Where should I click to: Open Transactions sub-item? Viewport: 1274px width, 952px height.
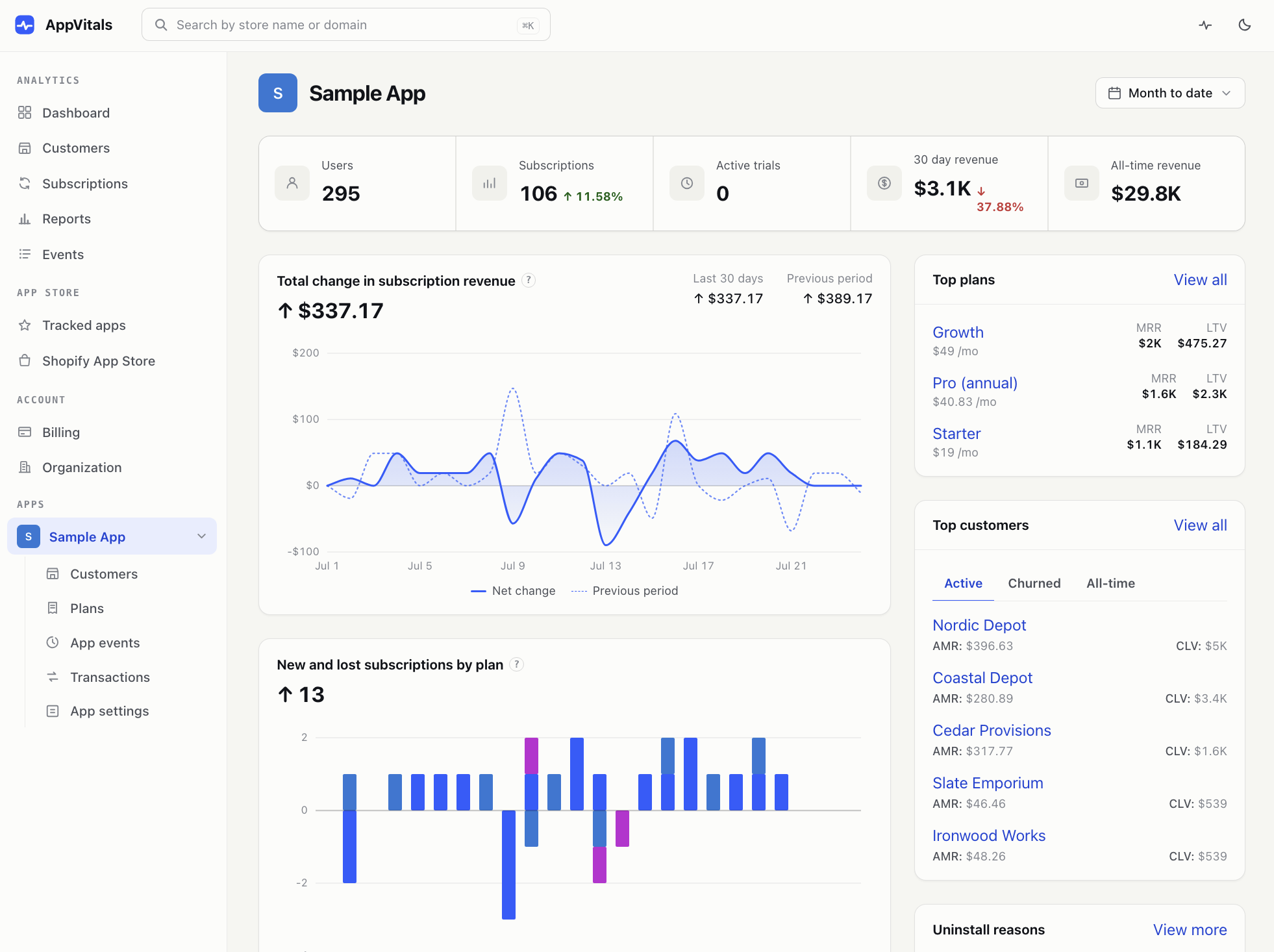click(x=110, y=677)
